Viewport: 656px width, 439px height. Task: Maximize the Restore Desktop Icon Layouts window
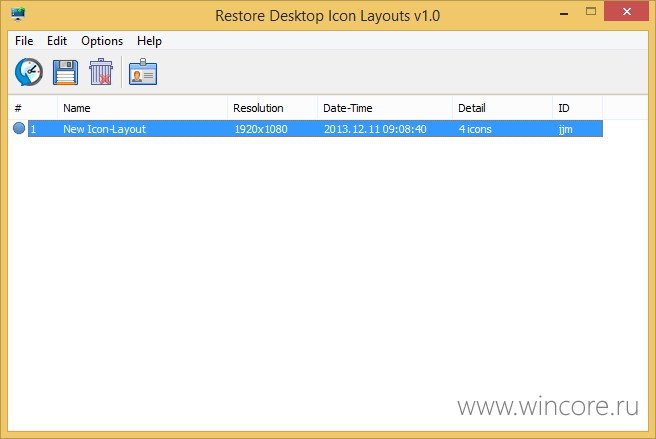tap(591, 12)
